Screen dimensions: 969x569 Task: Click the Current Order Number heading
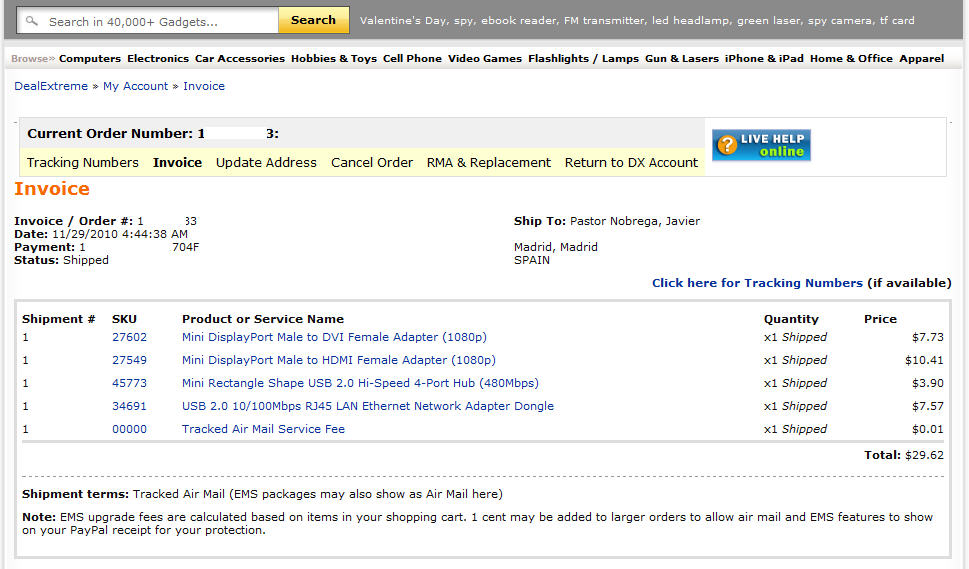(x=153, y=133)
